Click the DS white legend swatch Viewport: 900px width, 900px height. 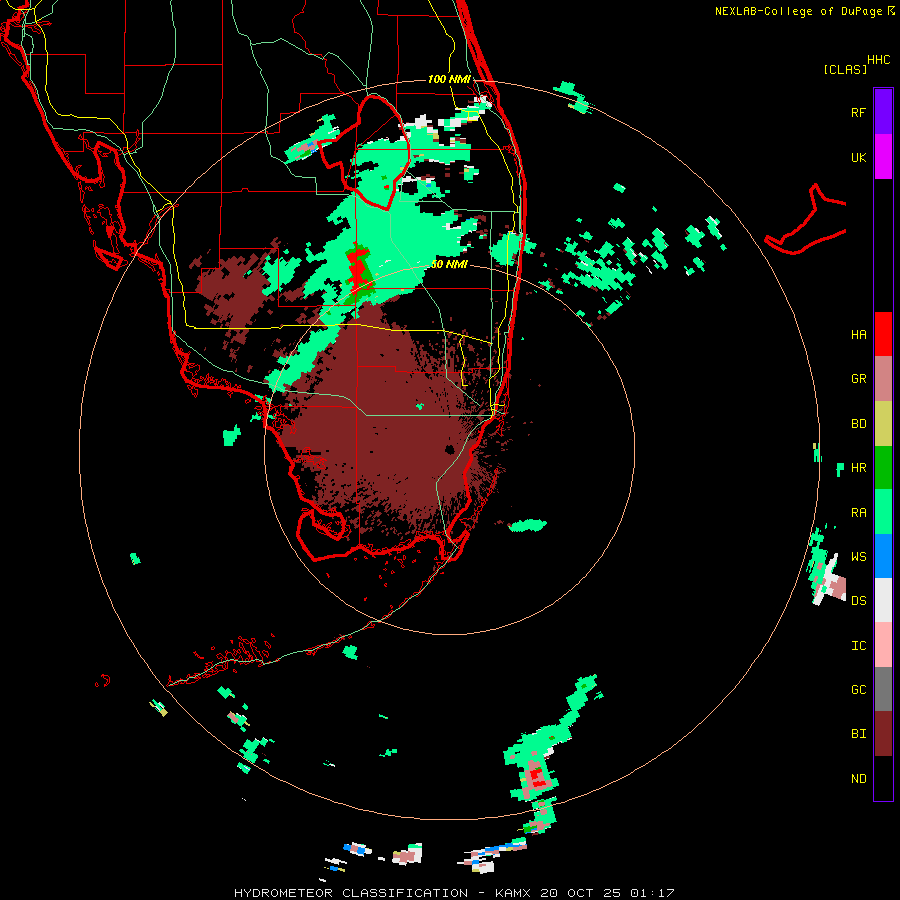tap(883, 600)
